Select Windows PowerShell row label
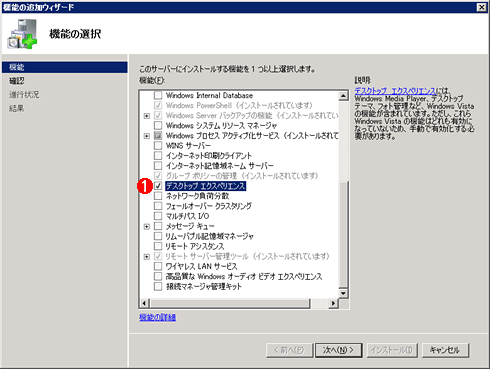Screen dimensions: 490x369 pos(239,105)
